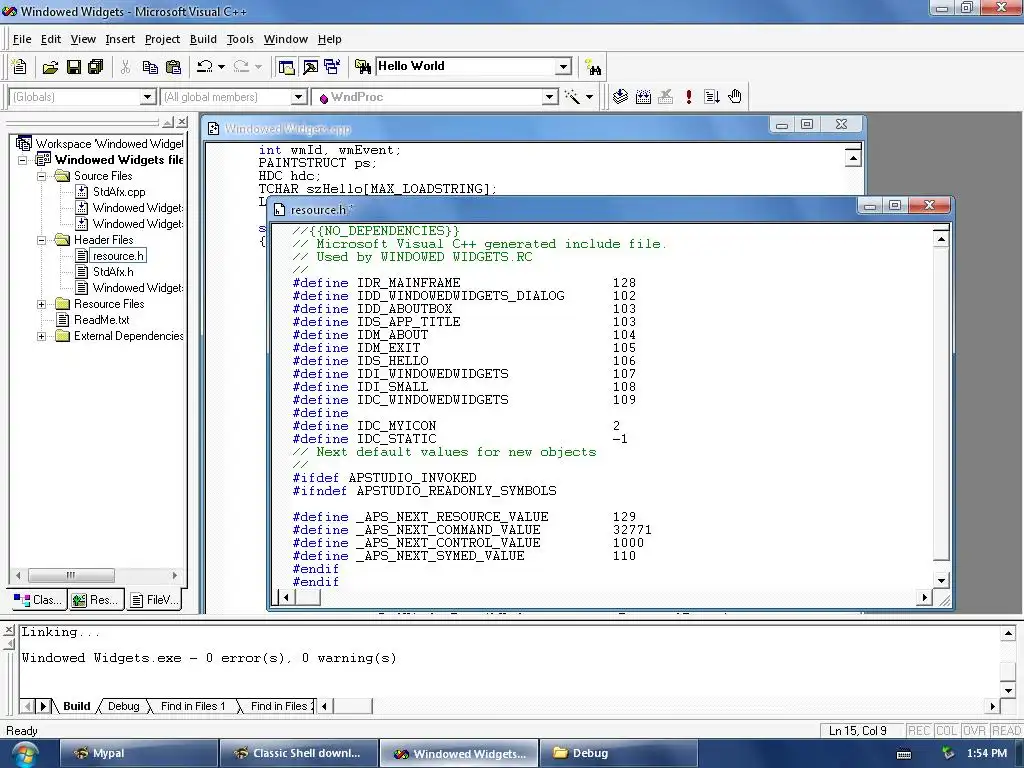Click the Save All icon
The image size is (1024, 768).
[96, 67]
